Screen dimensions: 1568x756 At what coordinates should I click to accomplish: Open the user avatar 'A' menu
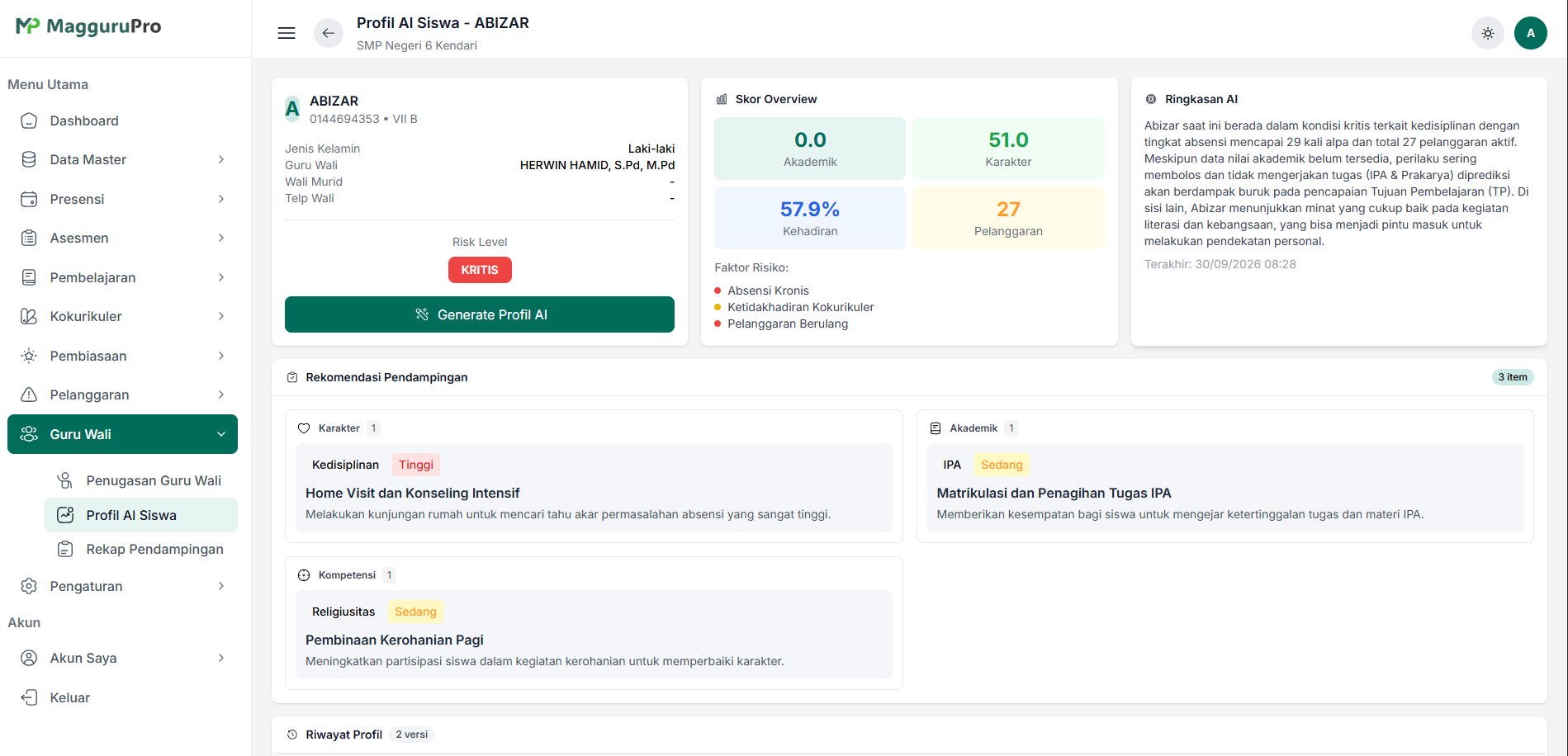[x=1531, y=33]
